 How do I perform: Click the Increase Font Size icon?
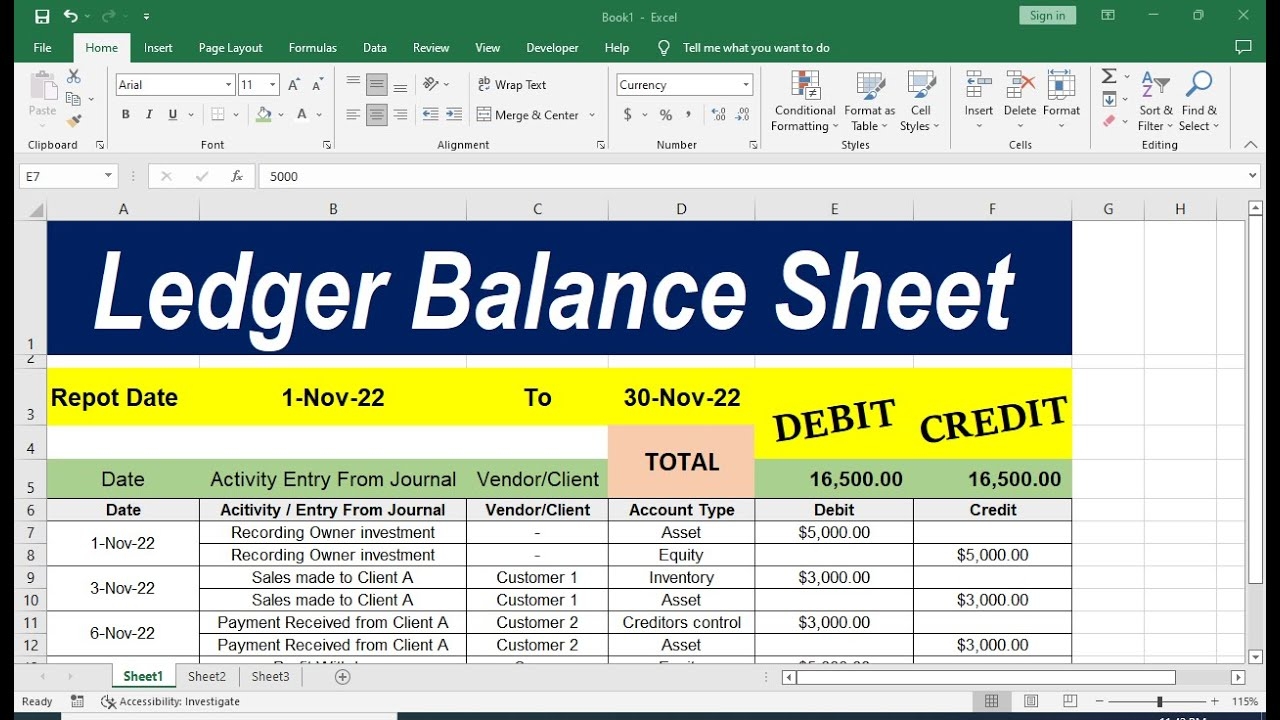click(293, 85)
